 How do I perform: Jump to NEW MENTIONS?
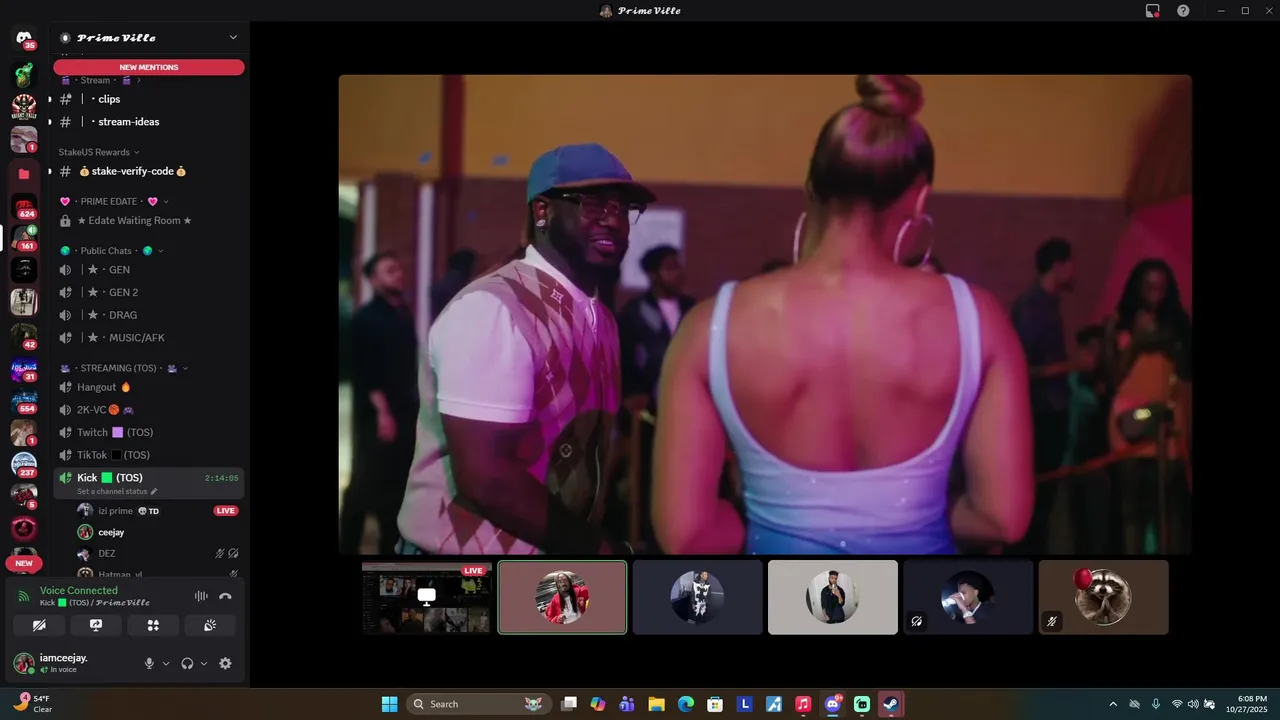coord(149,67)
